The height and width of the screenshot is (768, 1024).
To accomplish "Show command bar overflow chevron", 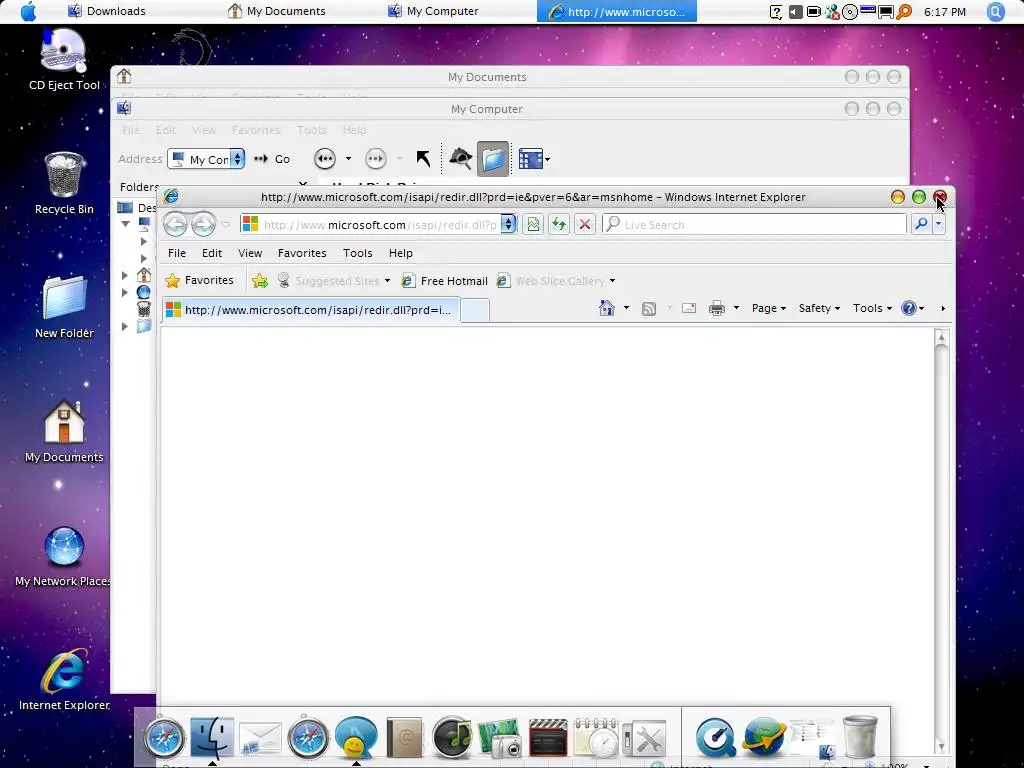I will [942, 308].
